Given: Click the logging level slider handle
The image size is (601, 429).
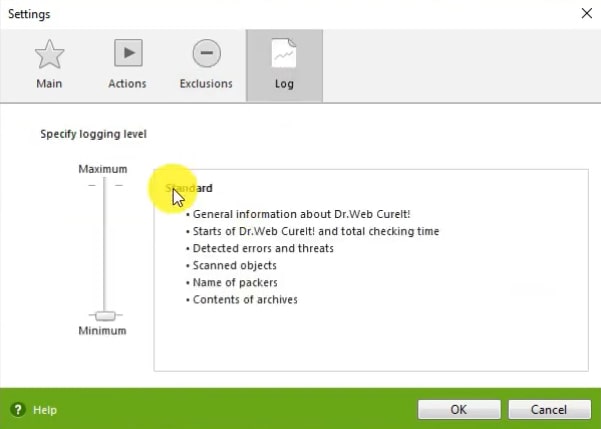Looking at the screenshot, I should click(104, 315).
